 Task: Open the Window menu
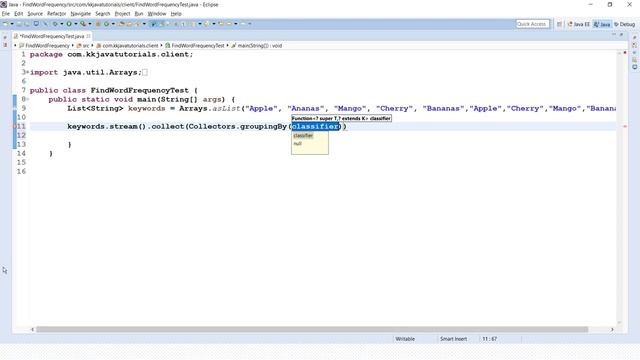coord(157,13)
